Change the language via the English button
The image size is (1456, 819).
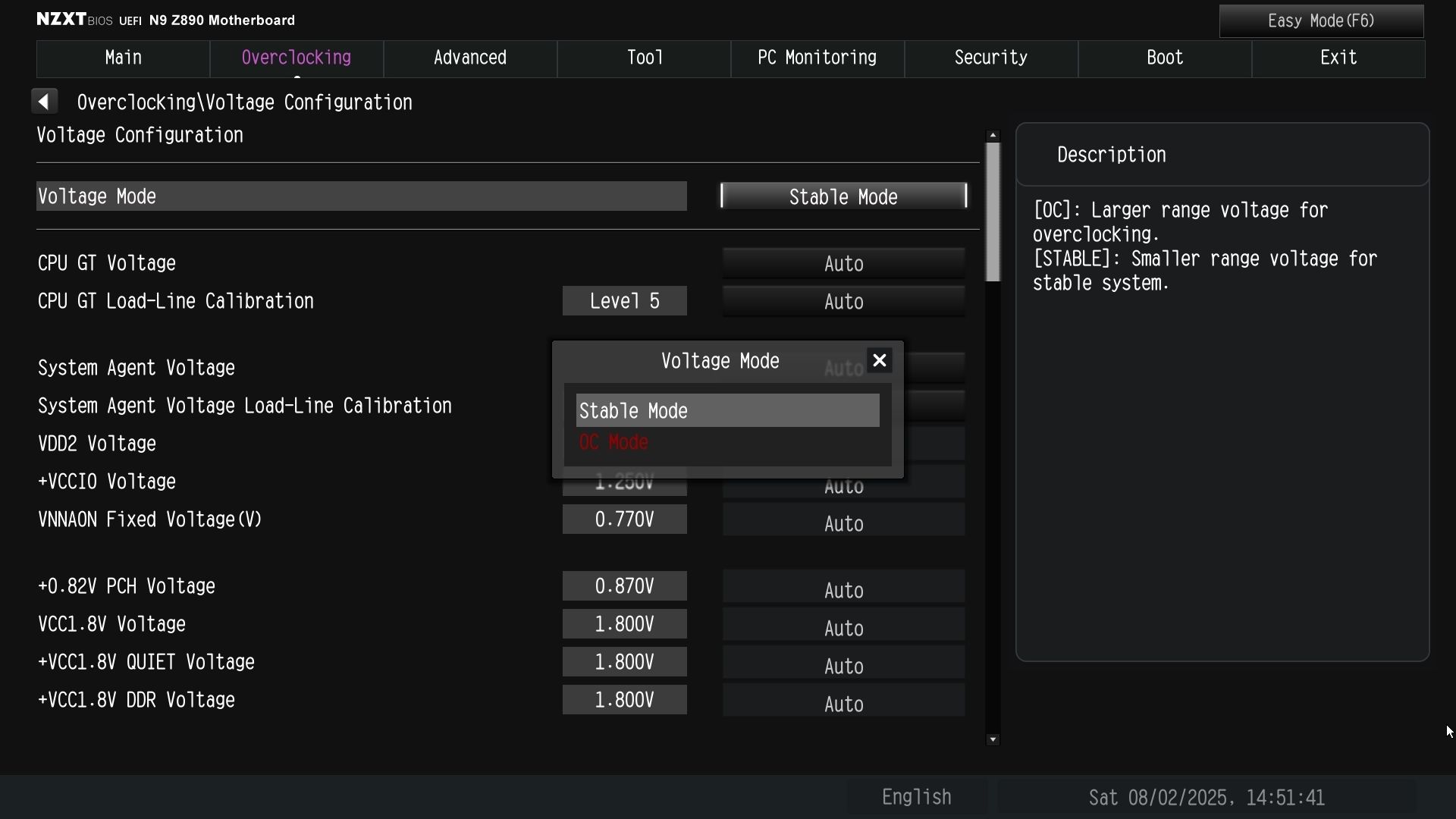pos(917,797)
